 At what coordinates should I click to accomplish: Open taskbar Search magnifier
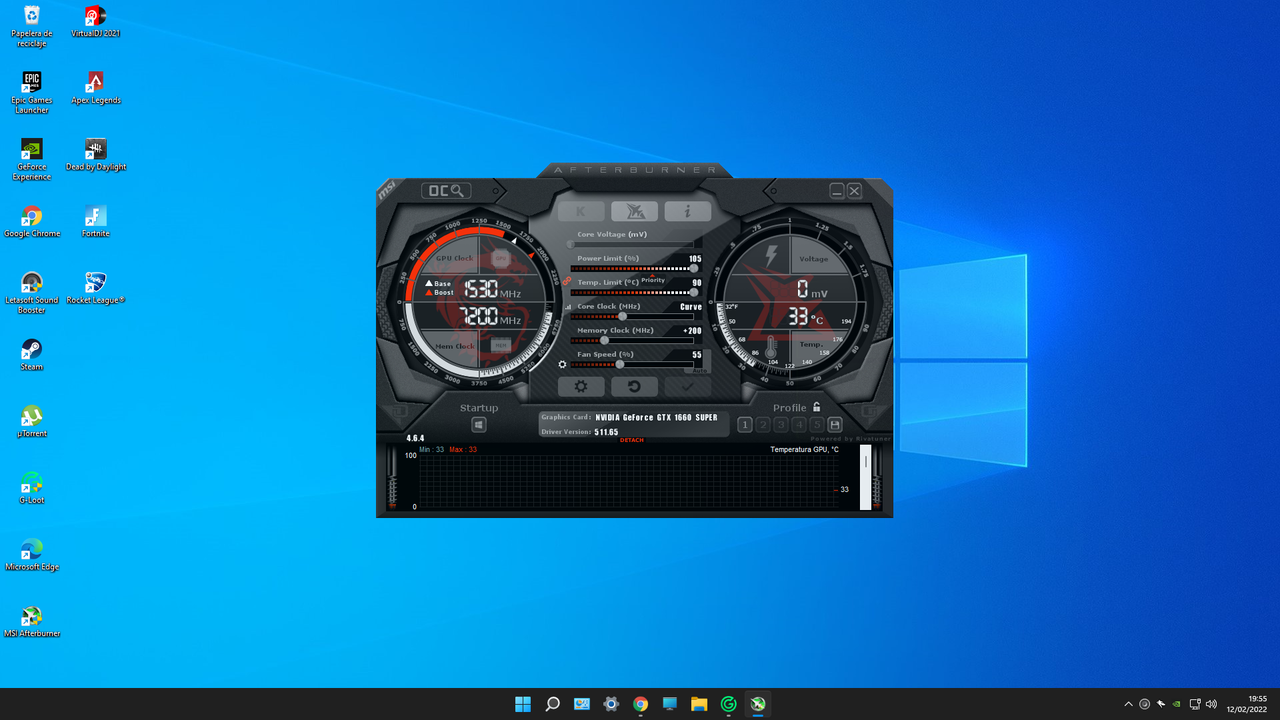click(552, 704)
